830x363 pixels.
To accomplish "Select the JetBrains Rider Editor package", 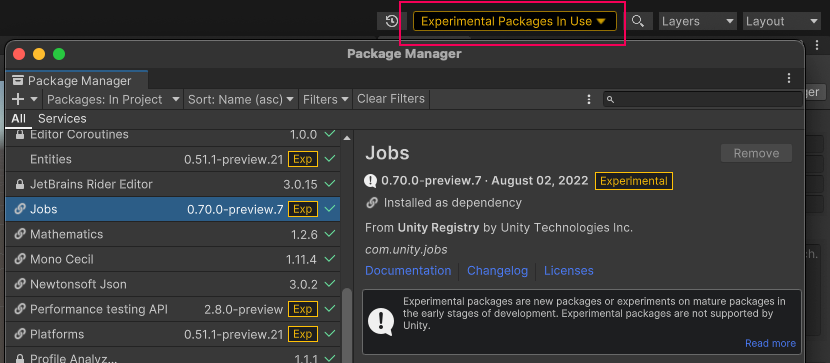I will (173, 184).
